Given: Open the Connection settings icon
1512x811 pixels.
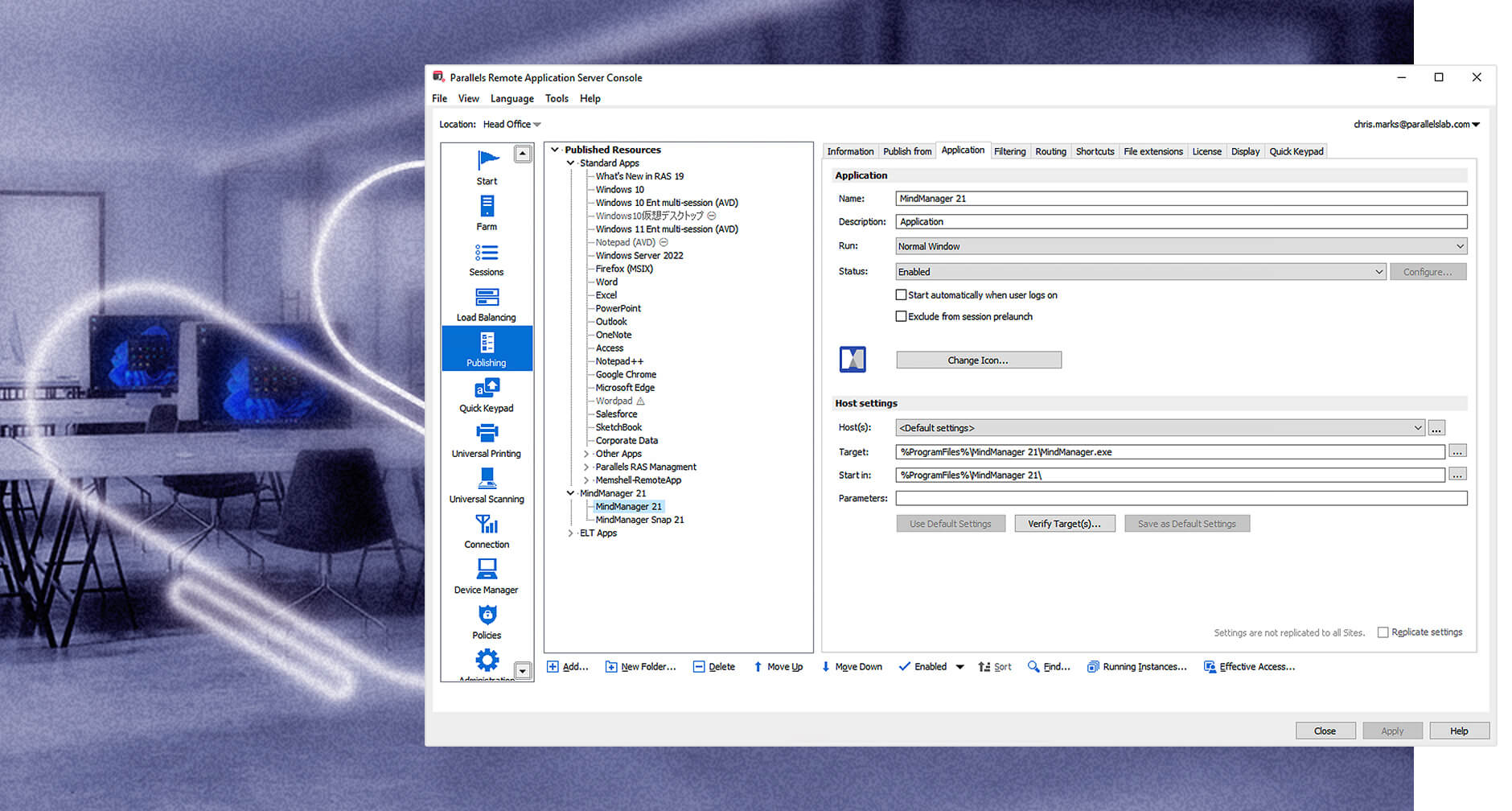Looking at the screenshot, I should click(486, 524).
